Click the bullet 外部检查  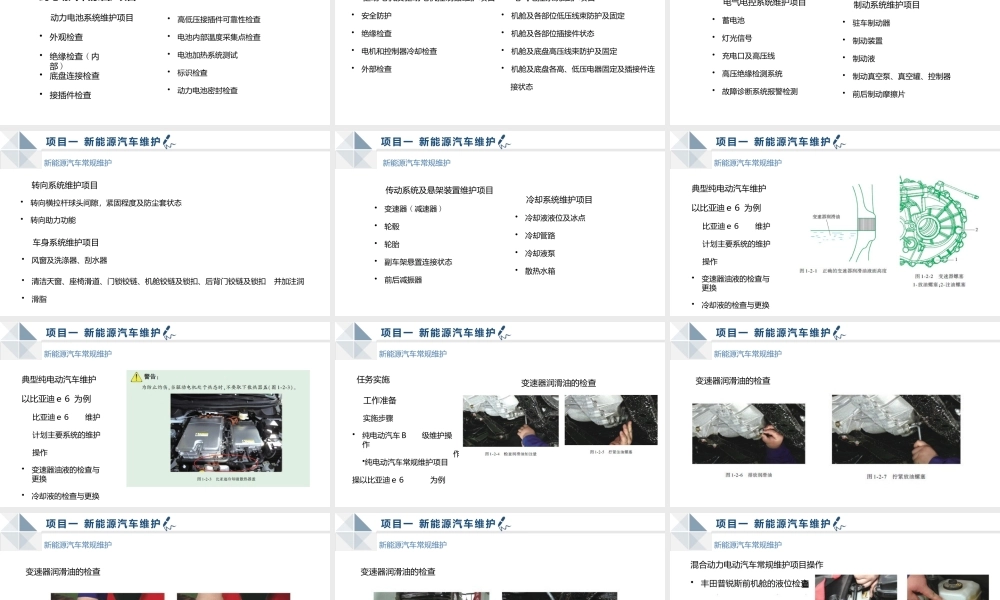[376, 69]
